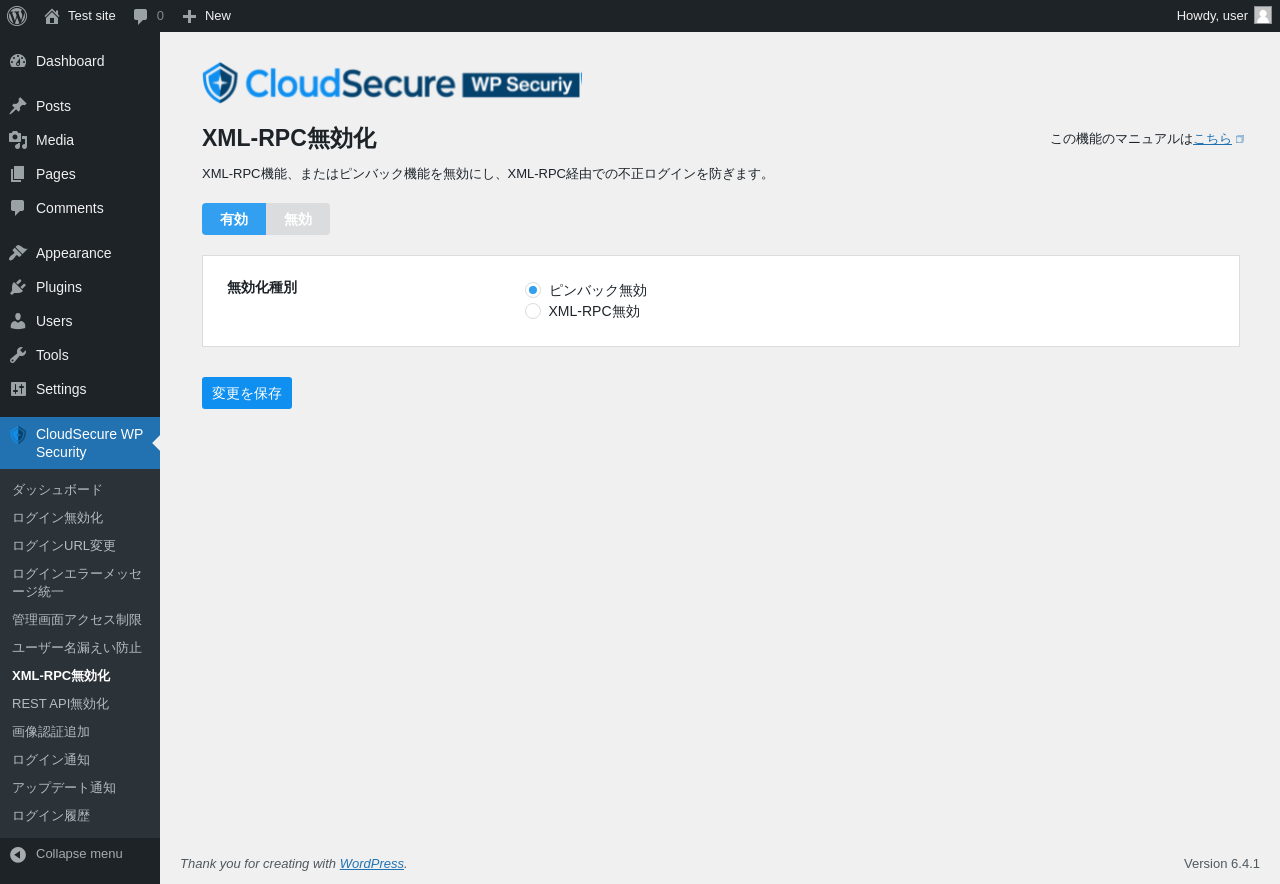1280x884 pixels.
Task: Open CloudSecure WP Security menu label
Action: click(x=90, y=443)
